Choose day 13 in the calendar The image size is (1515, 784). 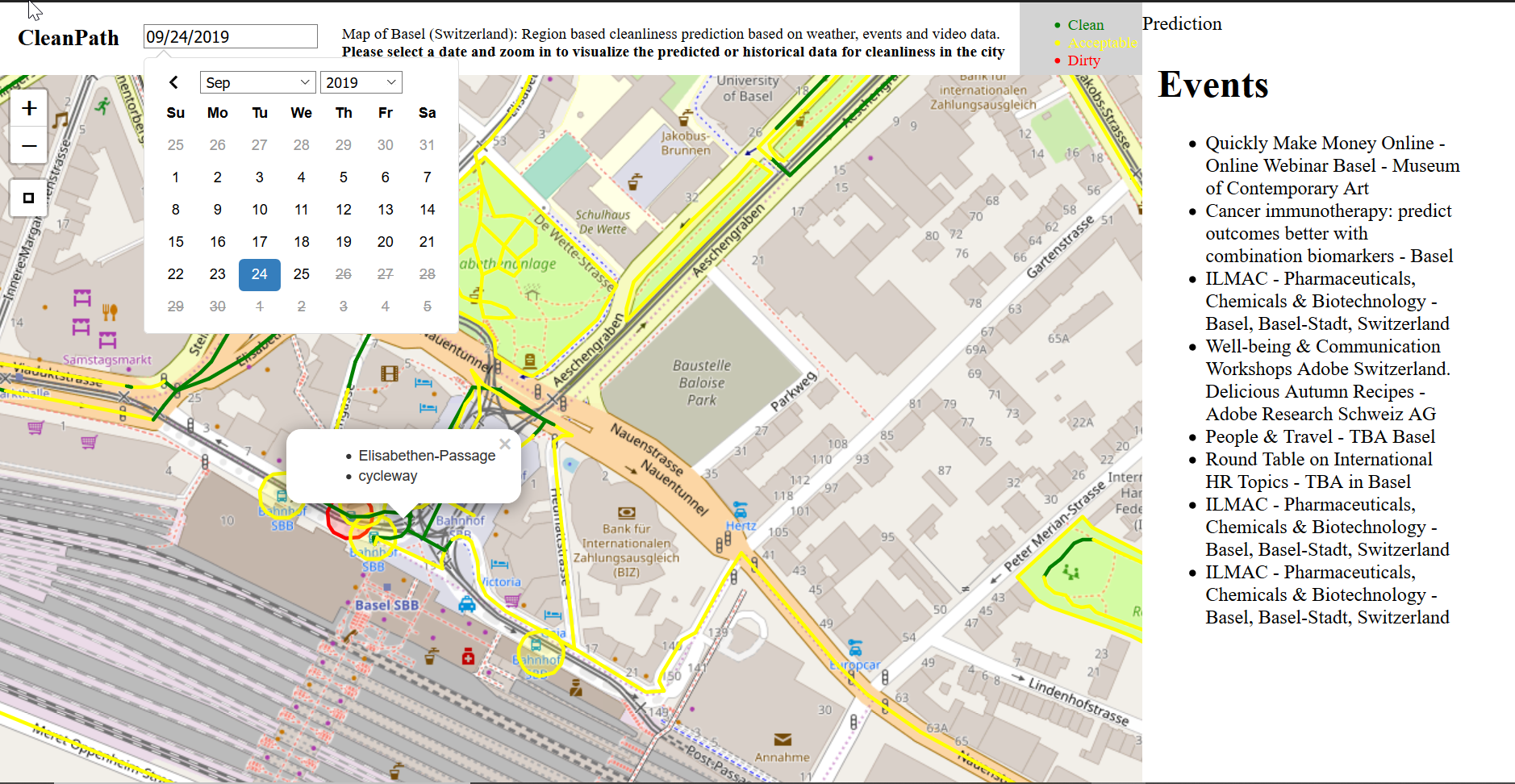[386, 210]
